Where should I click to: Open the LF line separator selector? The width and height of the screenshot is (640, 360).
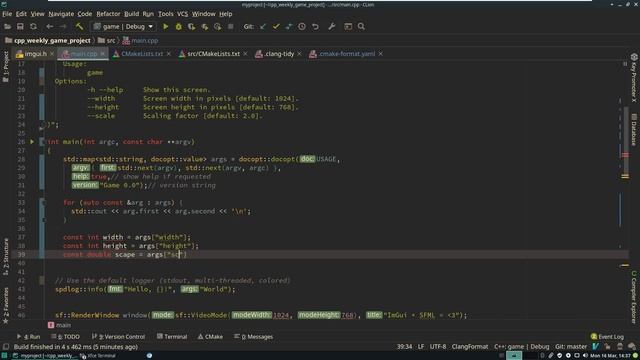421,347
